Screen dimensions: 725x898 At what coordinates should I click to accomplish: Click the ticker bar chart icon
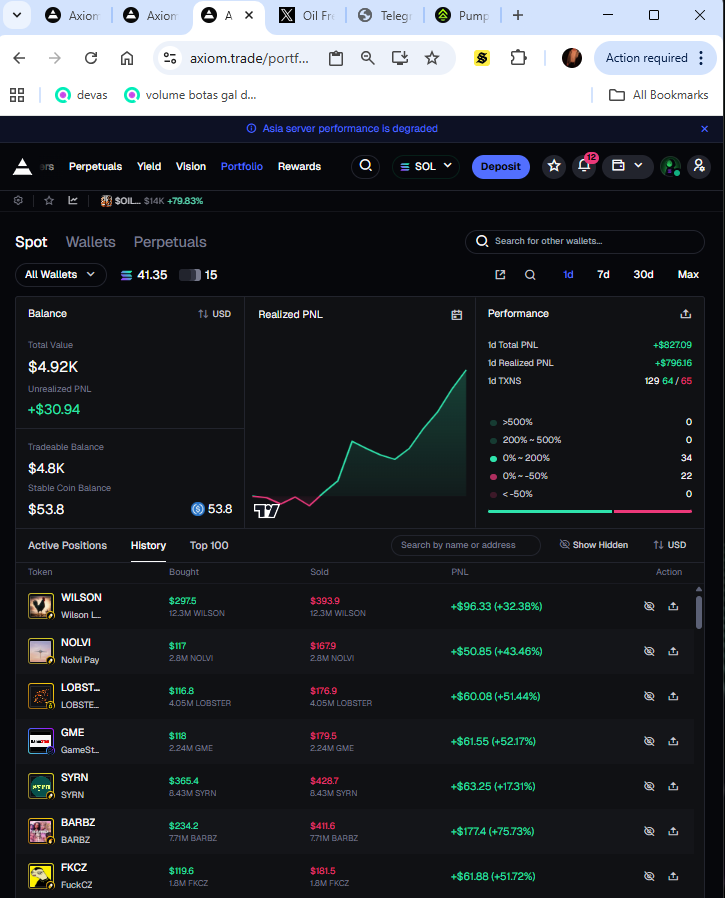[x=73, y=200]
